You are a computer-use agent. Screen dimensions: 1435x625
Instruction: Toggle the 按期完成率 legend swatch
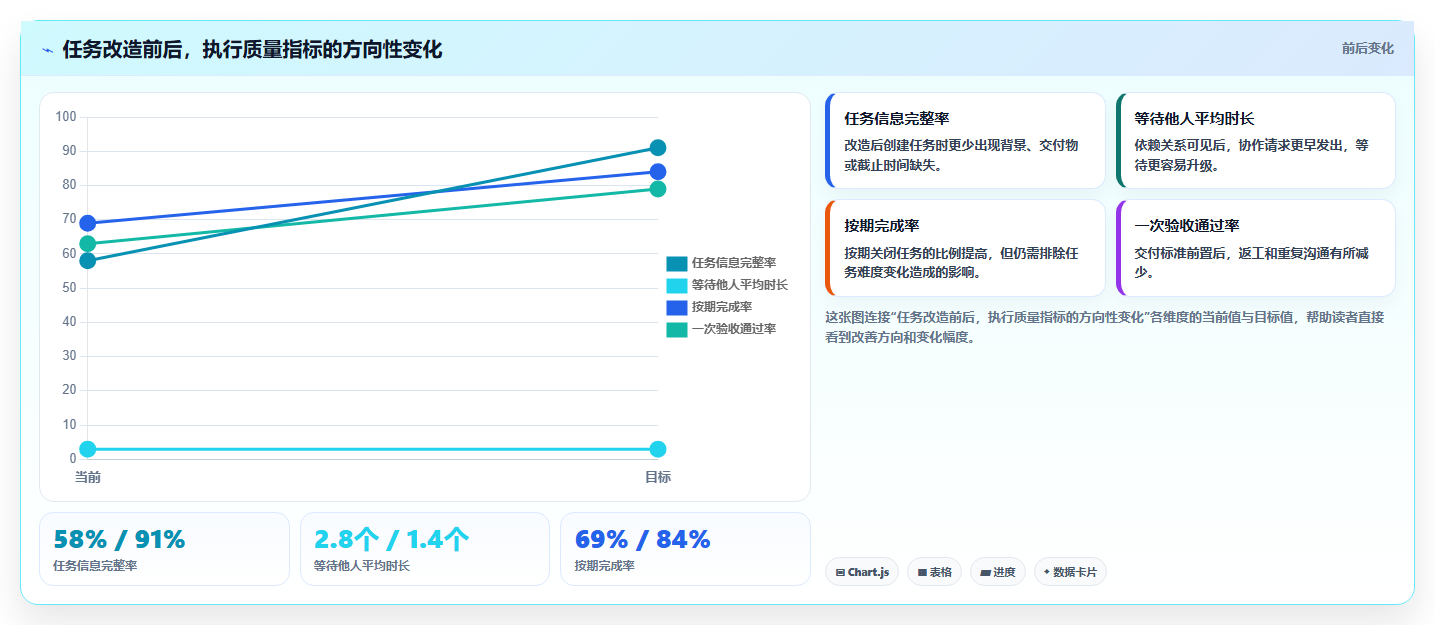tap(677, 307)
